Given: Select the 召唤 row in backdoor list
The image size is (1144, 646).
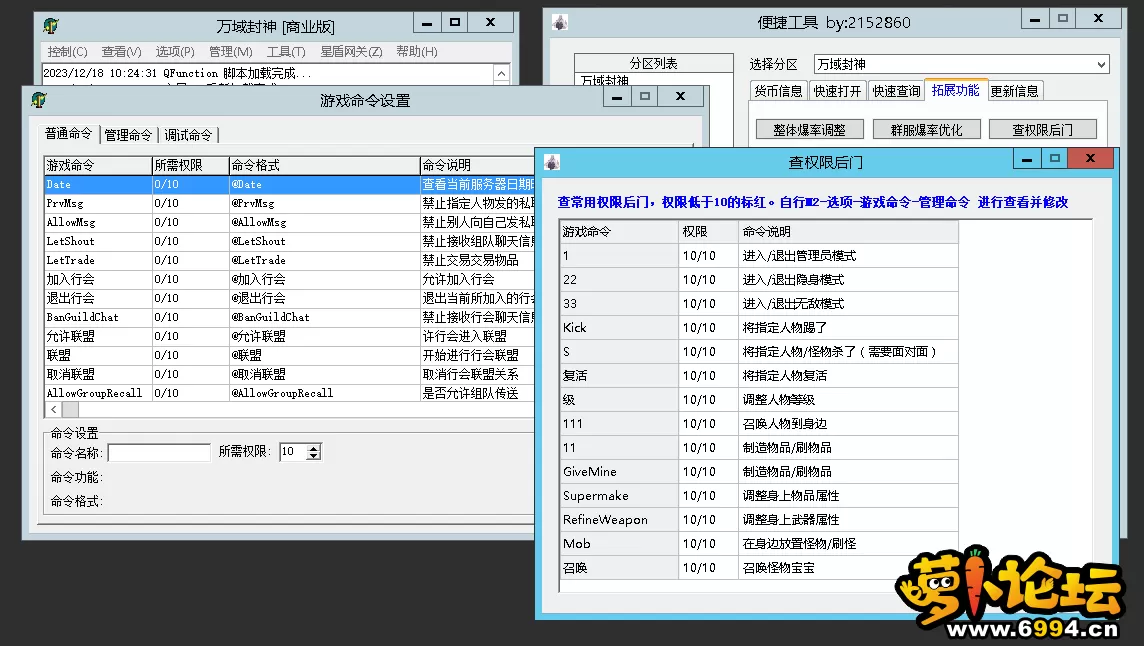Looking at the screenshot, I should click(x=759, y=568).
